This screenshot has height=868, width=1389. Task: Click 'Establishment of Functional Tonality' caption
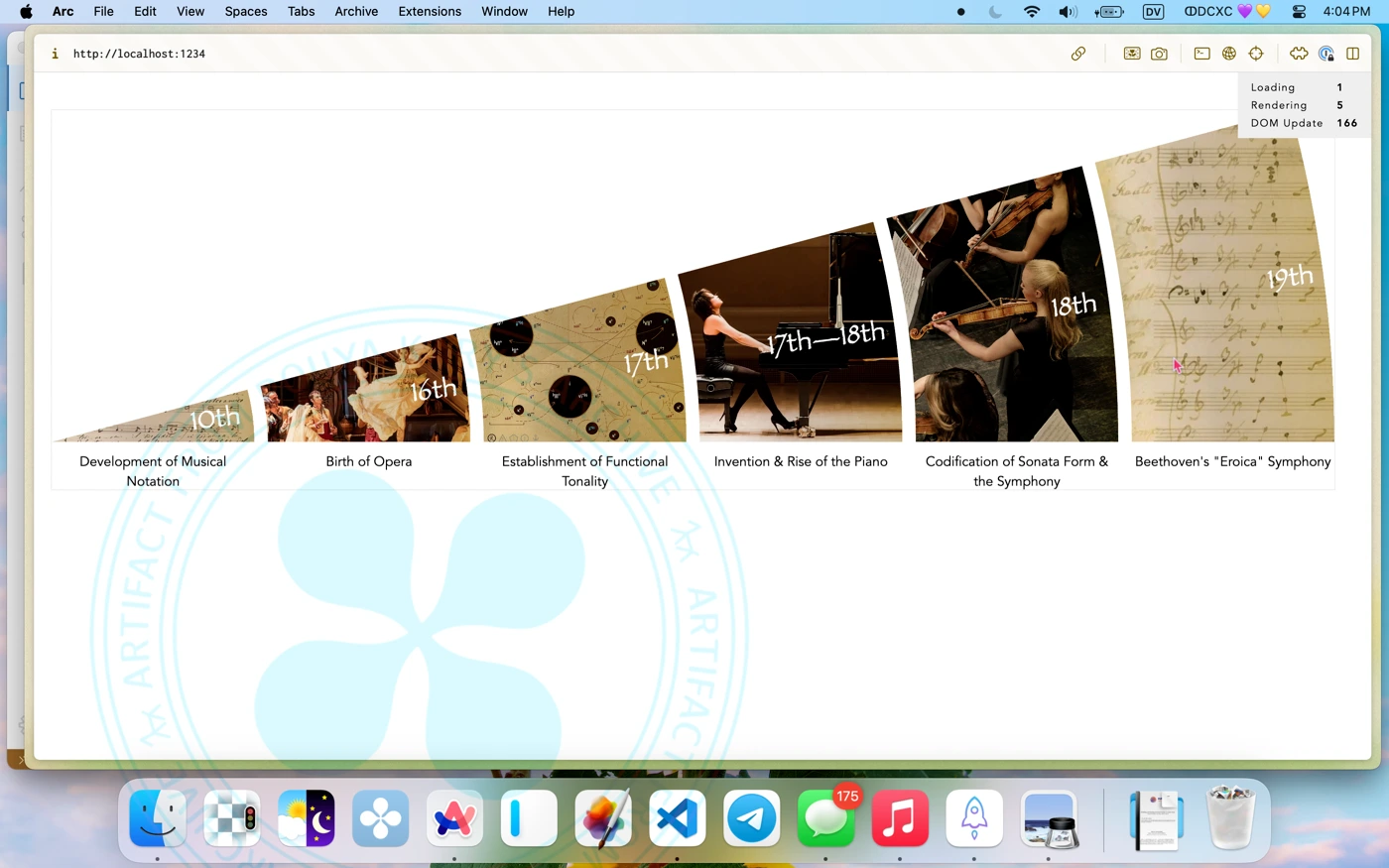click(584, 471)
